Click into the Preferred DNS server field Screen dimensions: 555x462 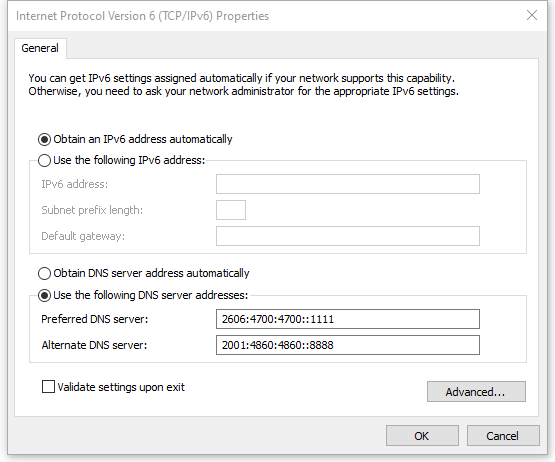(348, 319)
